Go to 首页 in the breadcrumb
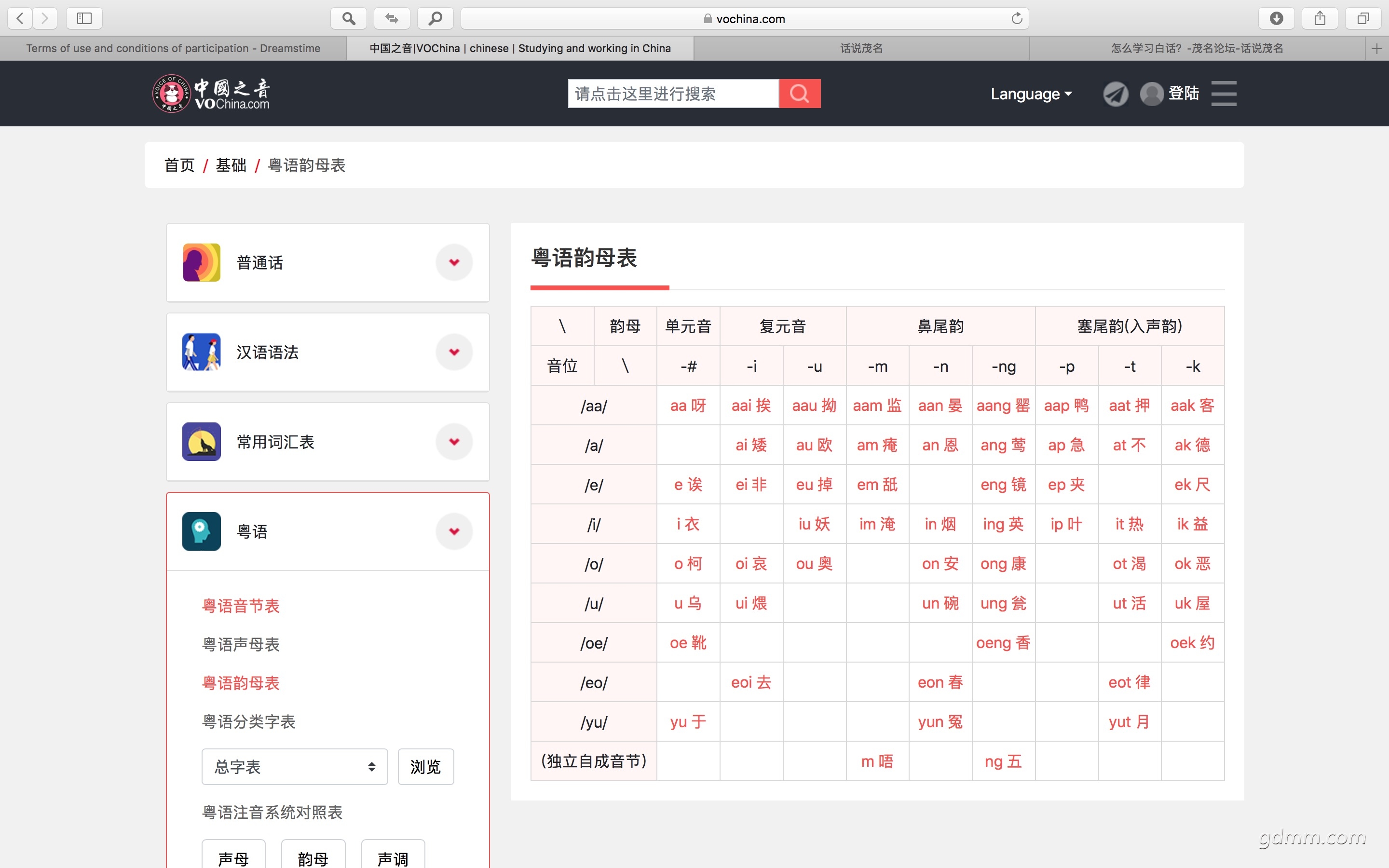This screenshot has width=1389, height=868. tap(179, 165)
